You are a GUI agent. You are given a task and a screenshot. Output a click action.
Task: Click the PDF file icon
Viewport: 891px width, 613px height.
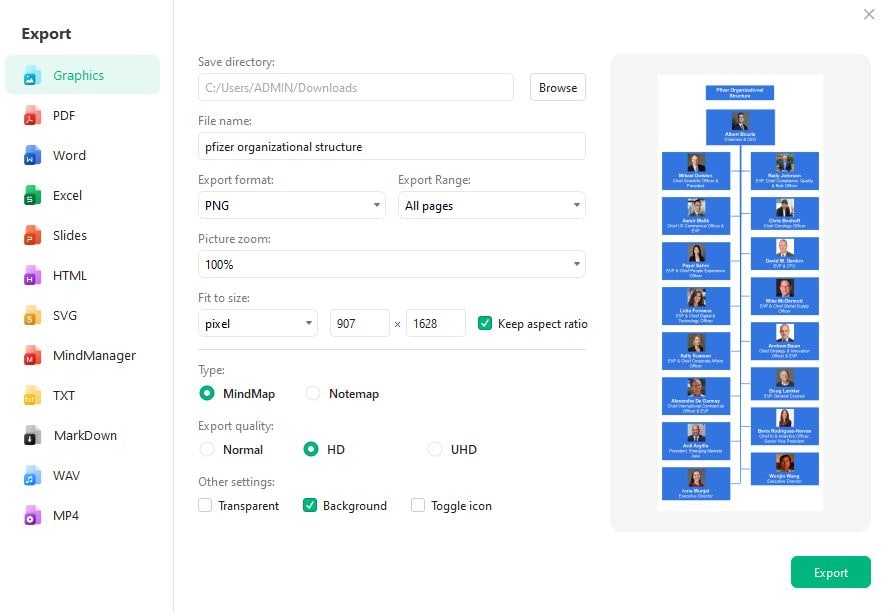(32, 115)
